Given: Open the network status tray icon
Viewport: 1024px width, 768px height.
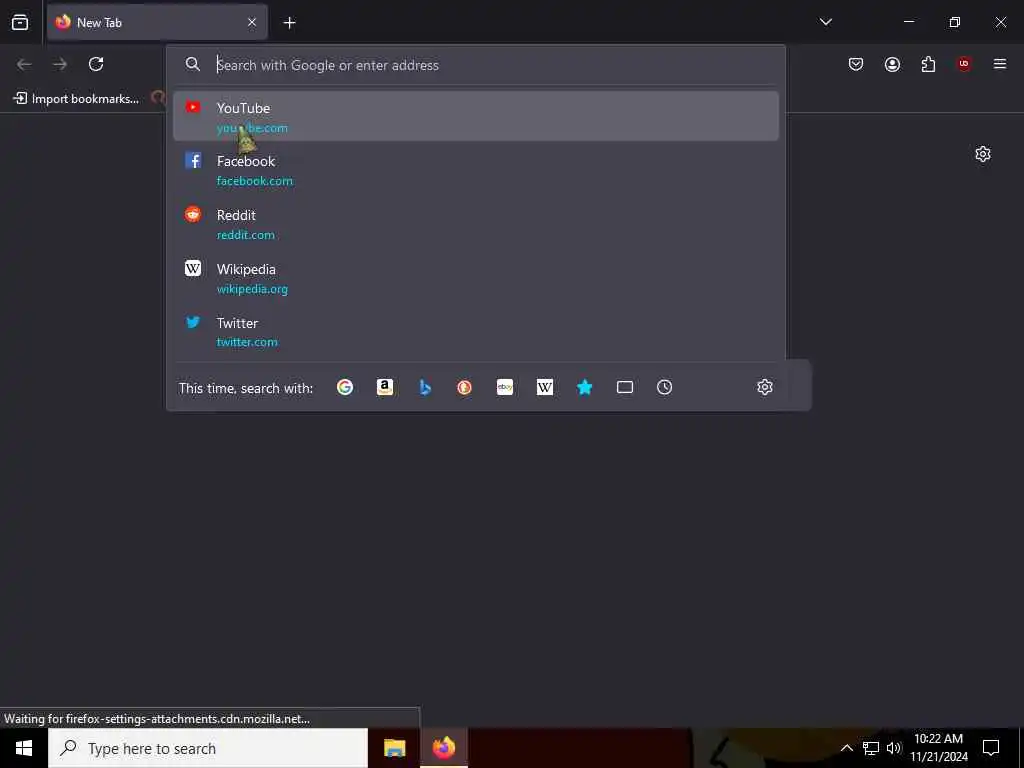Looking at the screenshot, I should coord(871,748).
